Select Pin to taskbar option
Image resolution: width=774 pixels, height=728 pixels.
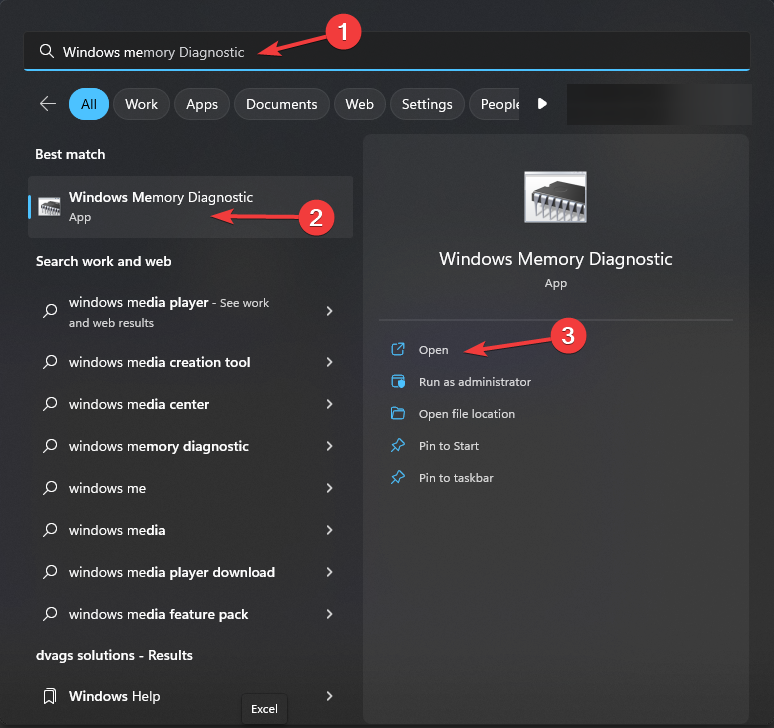tap(456, 478)
